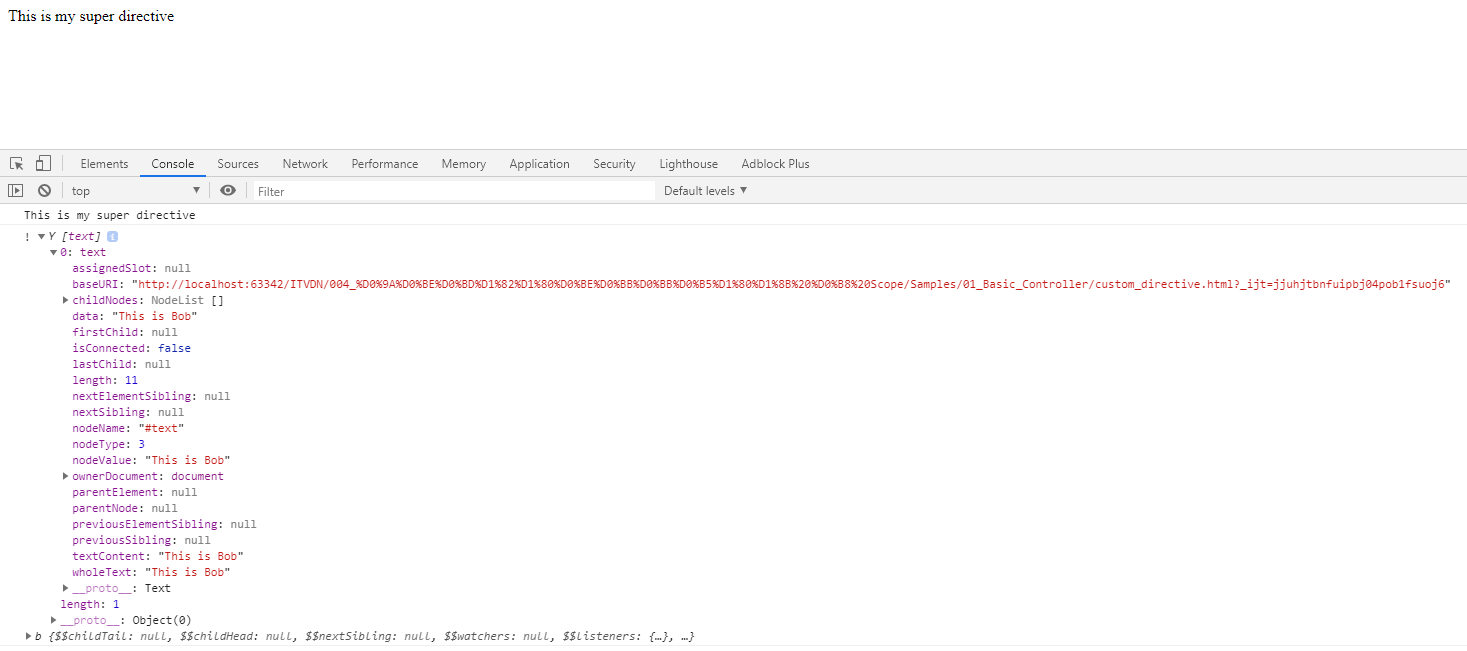Click the console Filter input field
Viewport: 1467px width, 651px height.
click(454, 191)
